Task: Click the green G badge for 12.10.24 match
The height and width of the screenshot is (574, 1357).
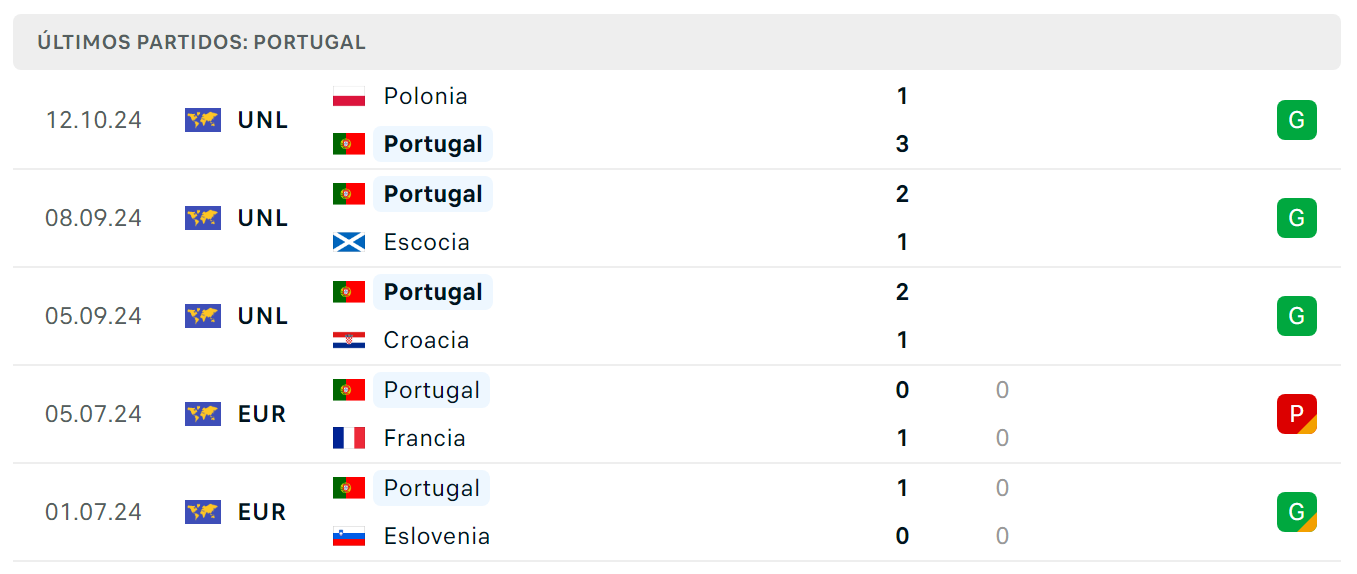Action: 1297,120
